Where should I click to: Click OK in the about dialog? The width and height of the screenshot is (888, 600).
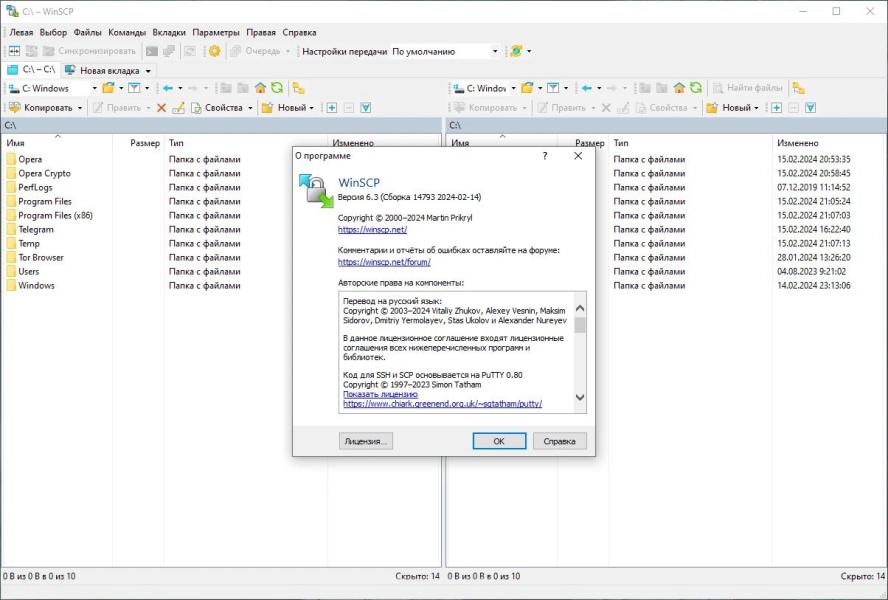click(499, 441)
